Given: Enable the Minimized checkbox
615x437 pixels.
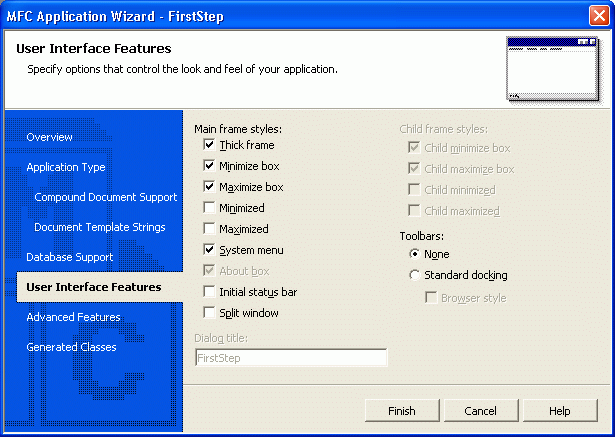Looking at the screenshot, I should [x=209, y=208].
